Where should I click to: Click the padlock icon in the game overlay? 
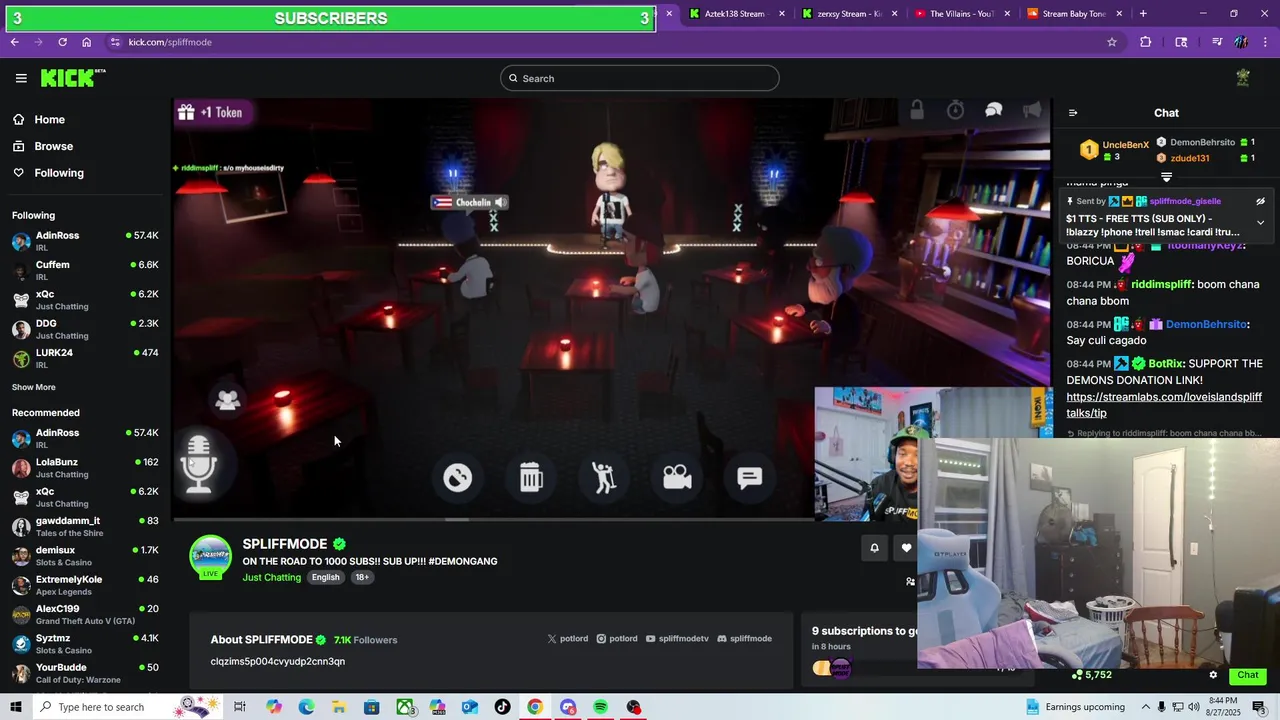[x=917, y=110]
